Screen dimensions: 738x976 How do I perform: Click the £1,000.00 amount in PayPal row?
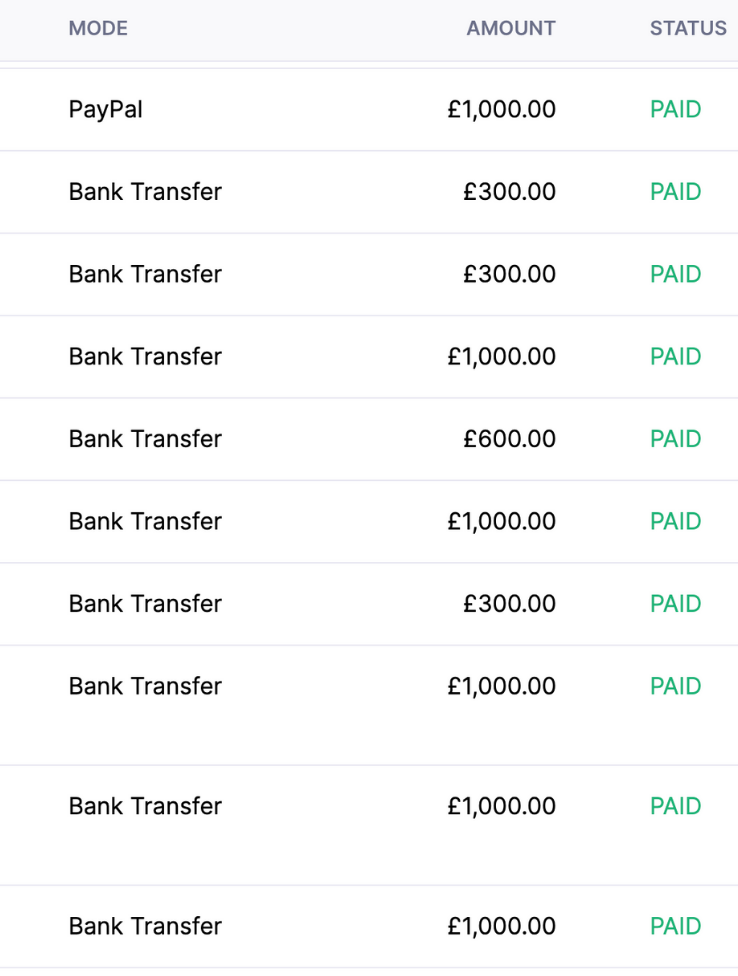(501, 110)
